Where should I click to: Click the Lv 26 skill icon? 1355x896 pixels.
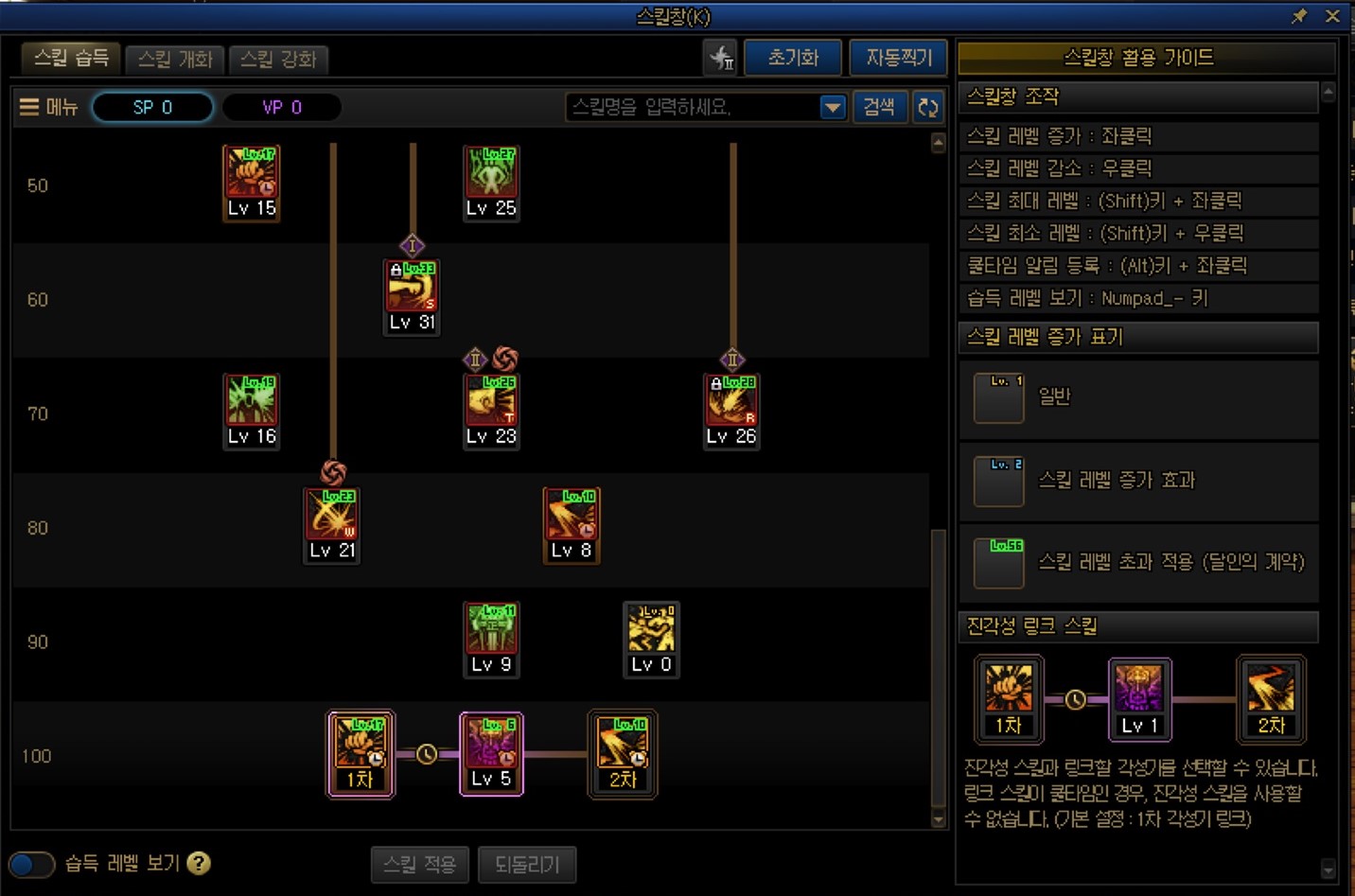pyautogui.click(x=731, y=411)
